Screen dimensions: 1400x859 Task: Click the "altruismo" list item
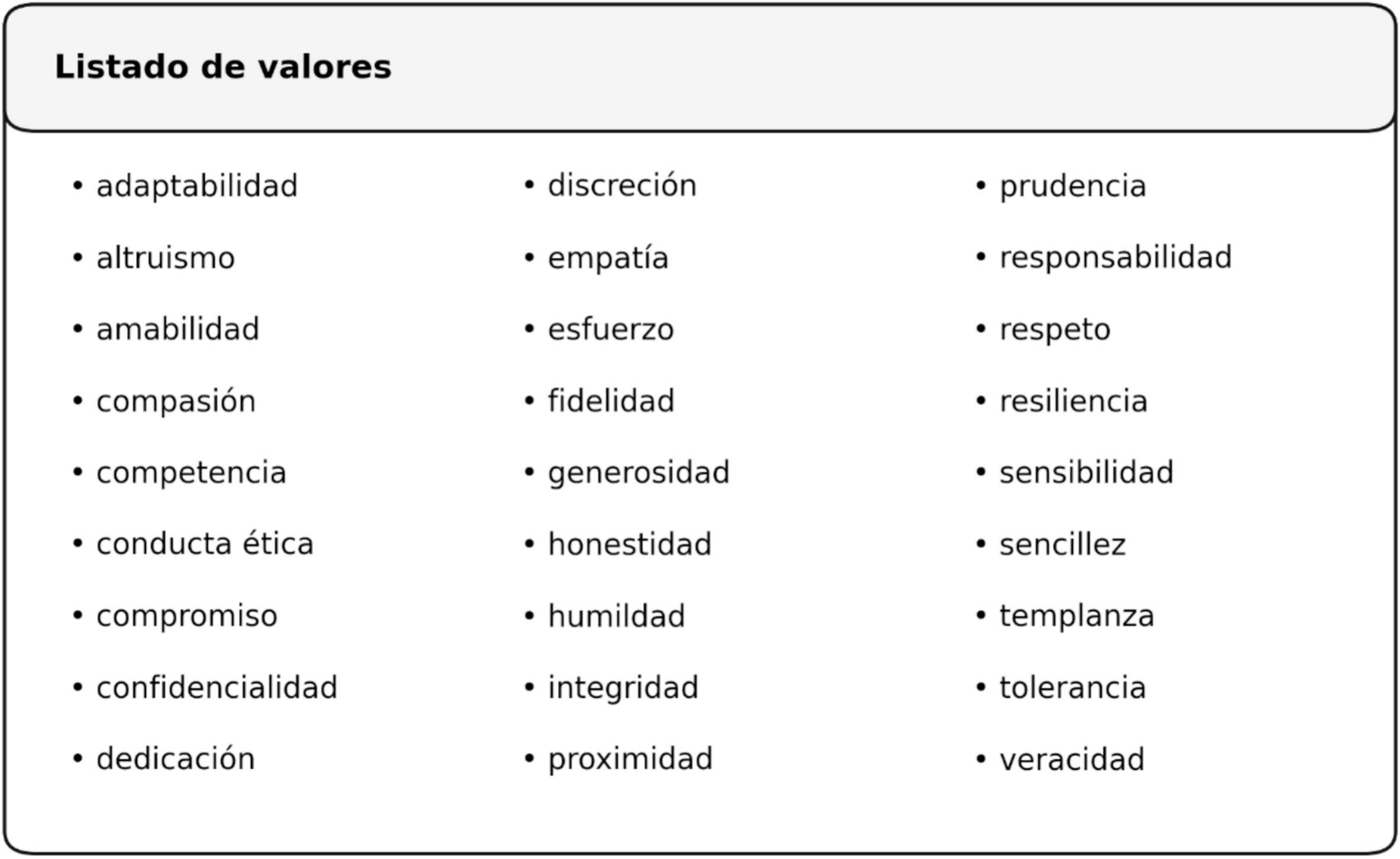point(166,258)
